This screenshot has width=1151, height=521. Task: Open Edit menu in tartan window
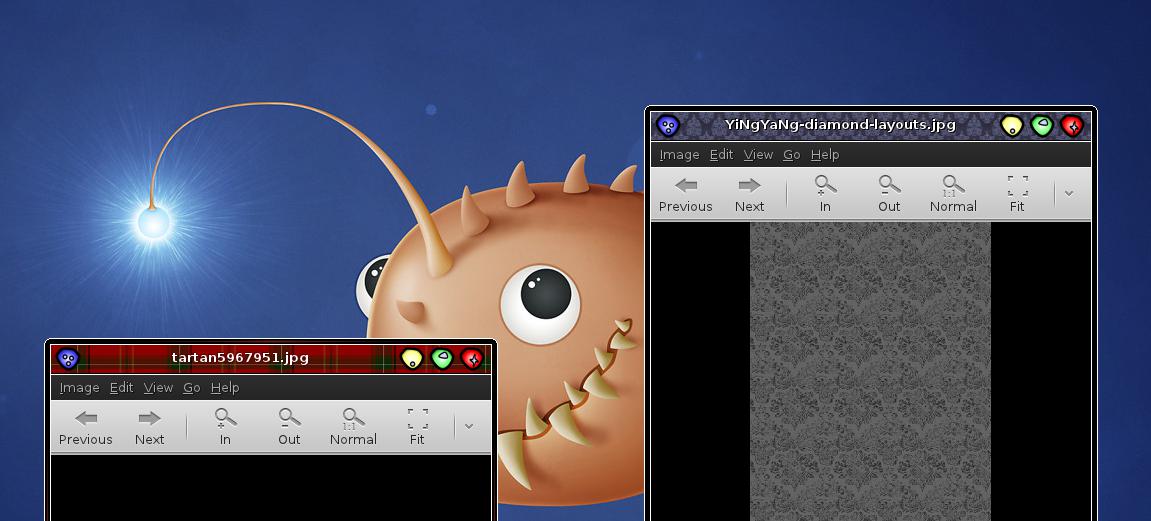click(x=122, y=387)
